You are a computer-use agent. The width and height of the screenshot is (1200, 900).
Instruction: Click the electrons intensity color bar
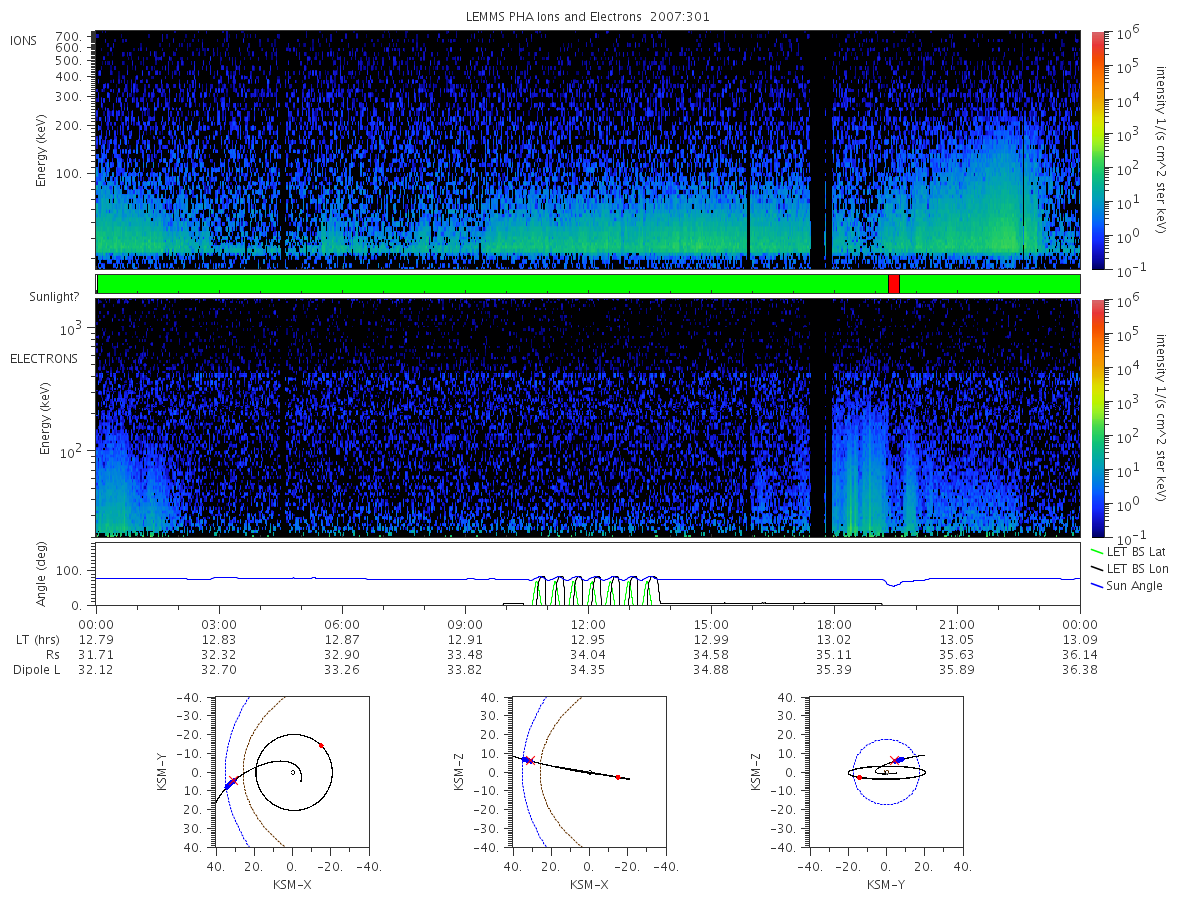click(x=1097, y=418)
